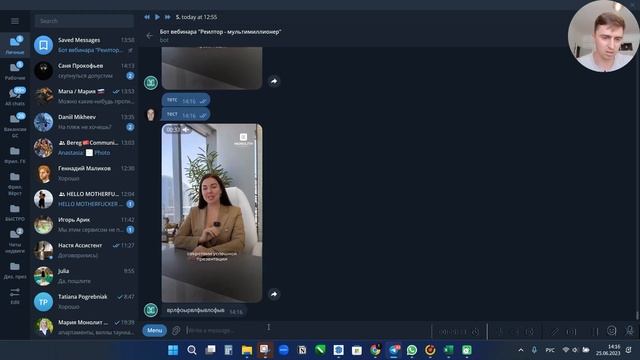Open the bot Menu button

coord(155,330)
